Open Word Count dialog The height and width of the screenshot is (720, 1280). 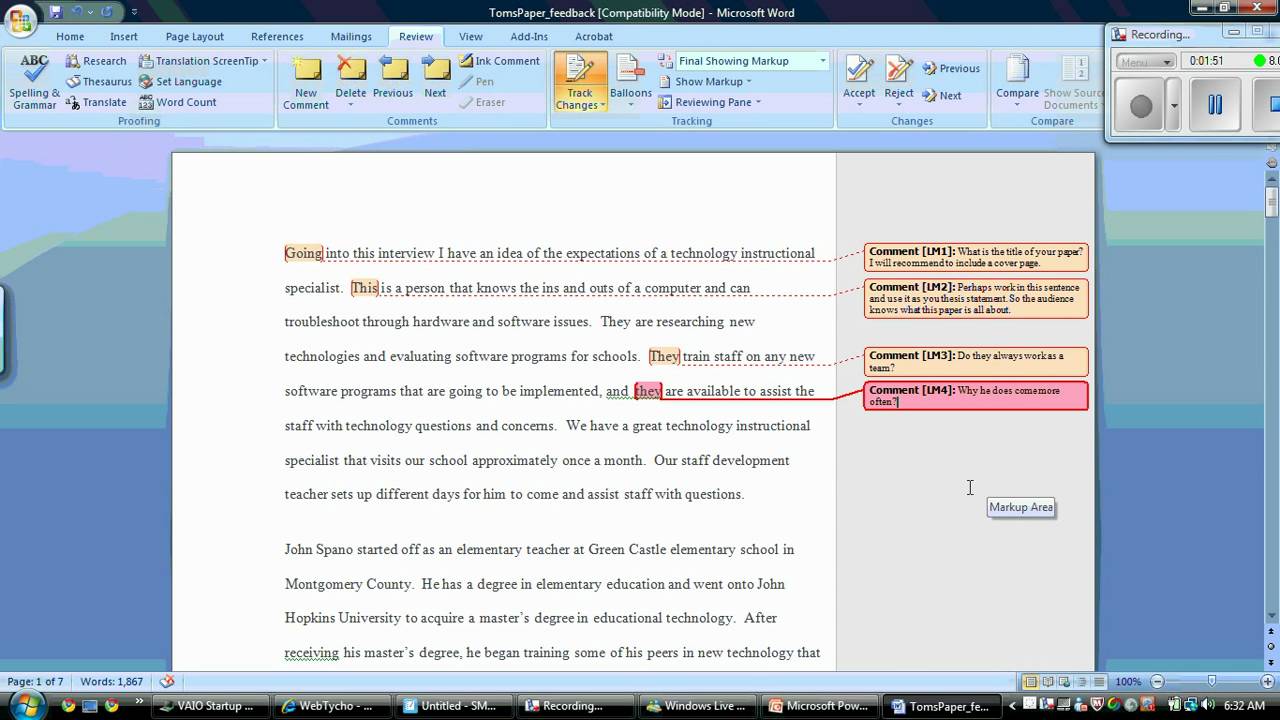tap(178, 102)
